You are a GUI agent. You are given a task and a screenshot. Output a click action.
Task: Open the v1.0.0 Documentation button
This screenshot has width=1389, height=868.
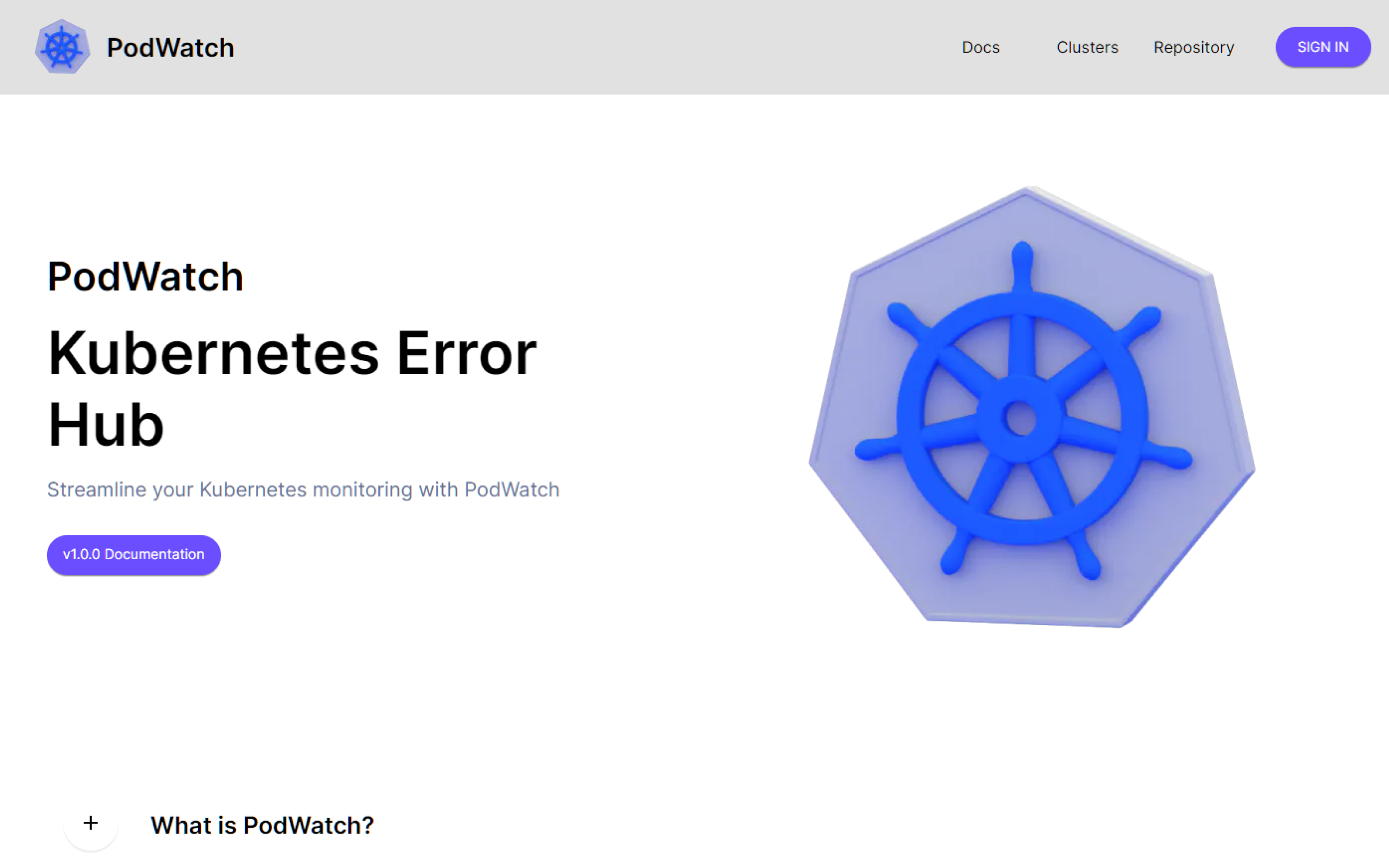point(134,554)
